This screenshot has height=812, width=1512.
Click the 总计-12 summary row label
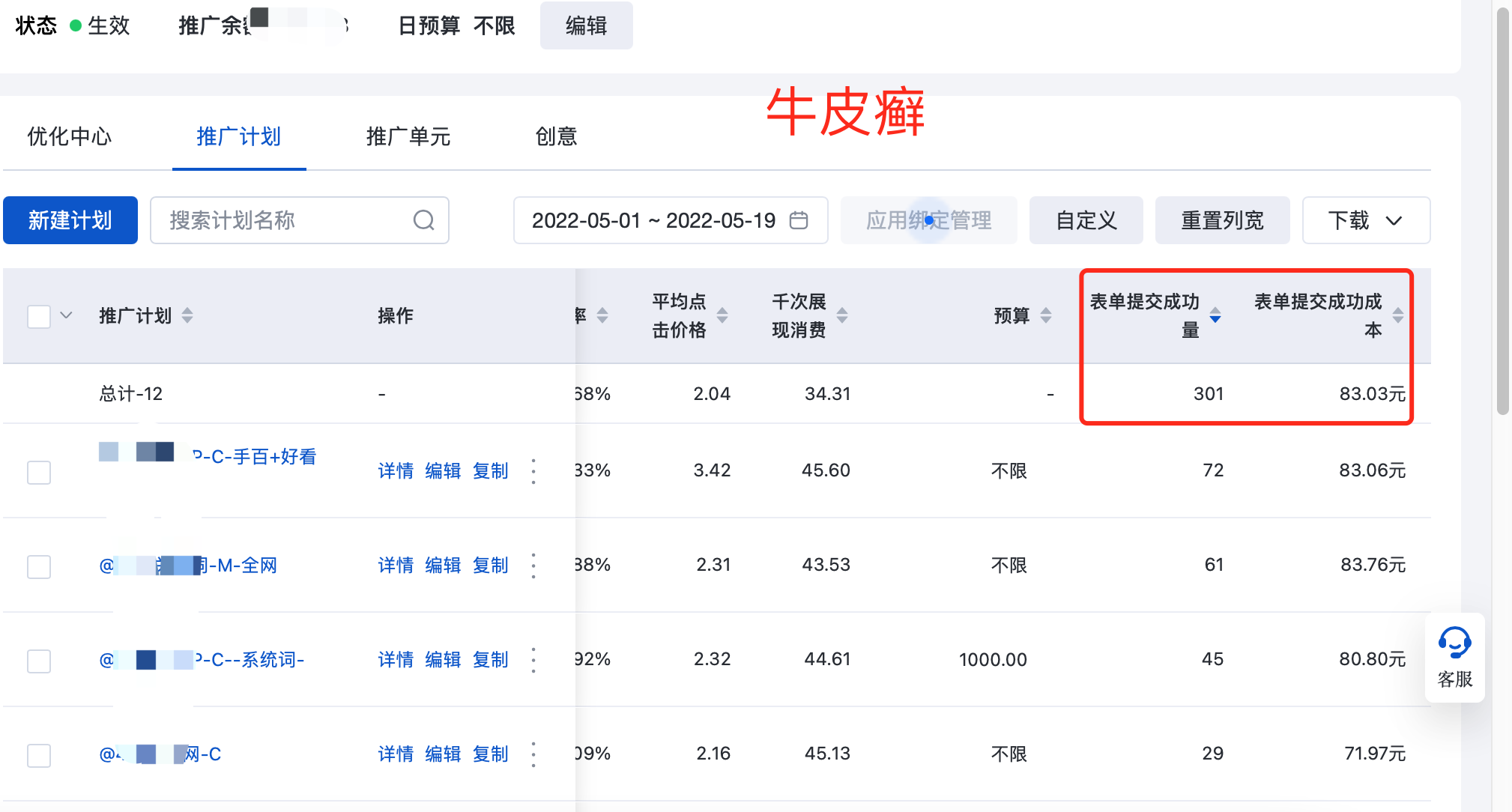tap(131, 394)
